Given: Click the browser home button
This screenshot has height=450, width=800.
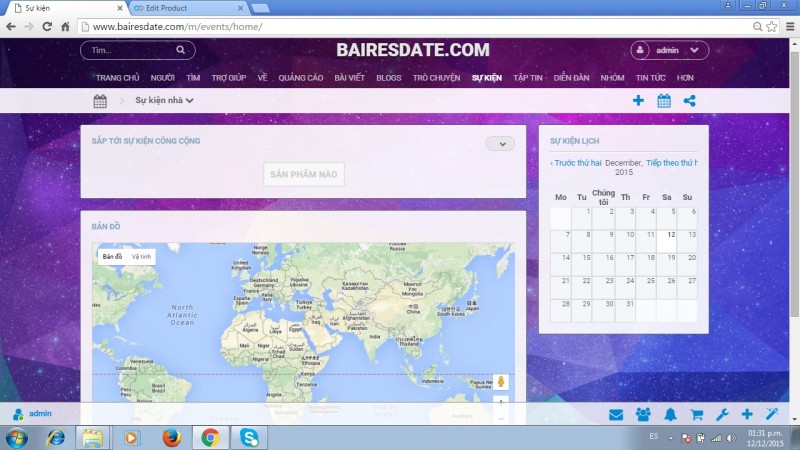Looking at the screenshot, I should 65,27.
